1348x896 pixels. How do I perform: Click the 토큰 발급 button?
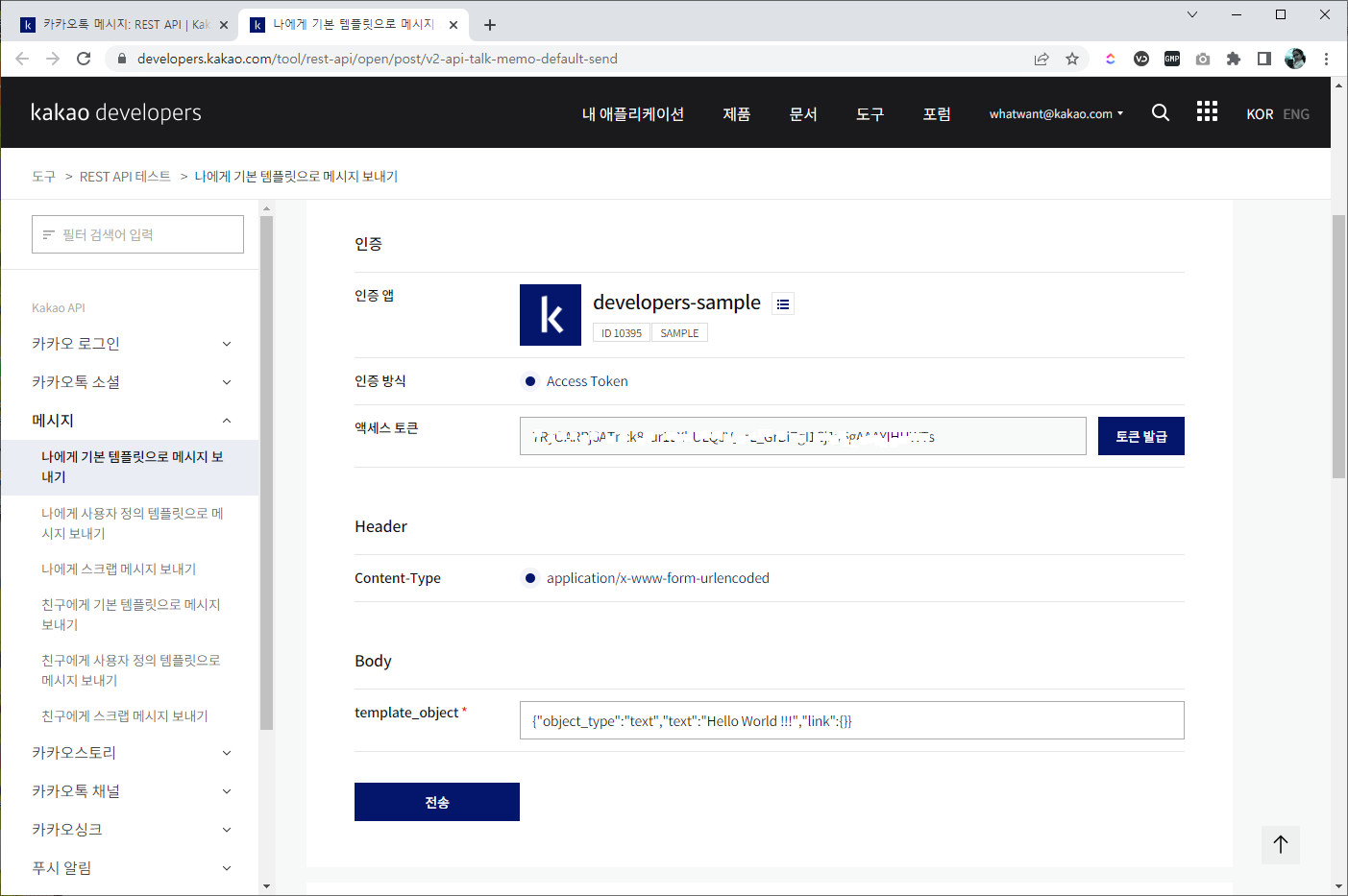click(1141, 436)
